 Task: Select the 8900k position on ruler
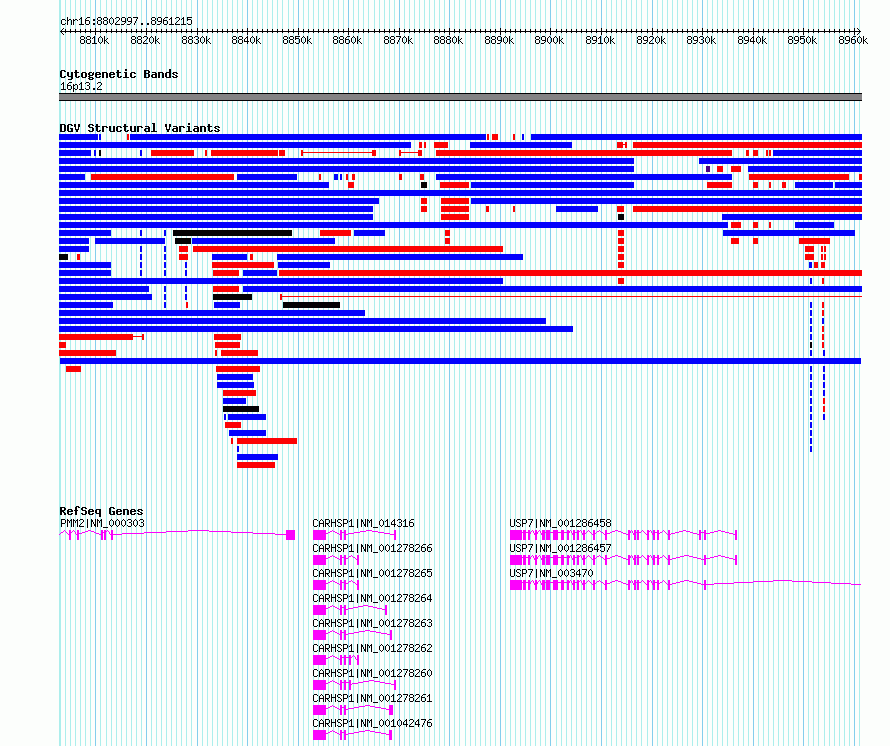coord(549,40)
